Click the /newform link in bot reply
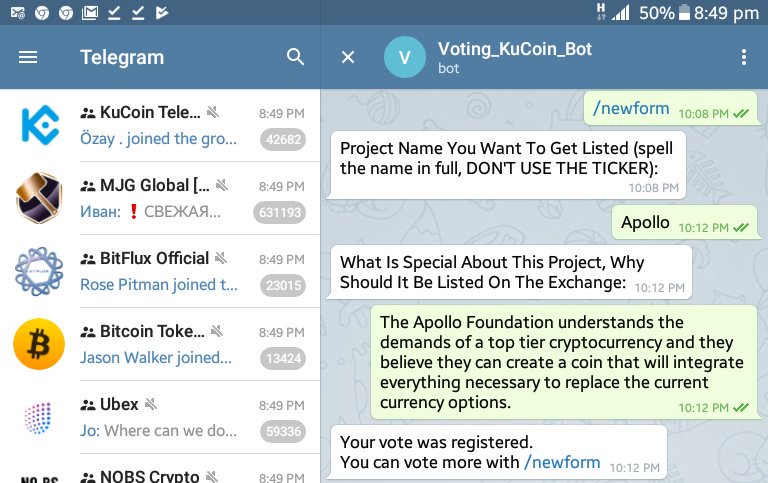Image resolution: width=768 pixels, height=483 pixels. (x=562, y=462)
